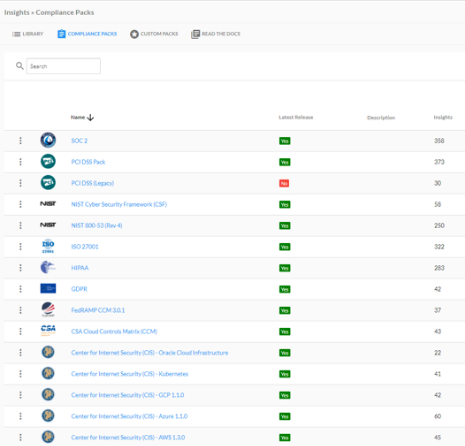Click Insights breadcrumb link

pos(17,12)
